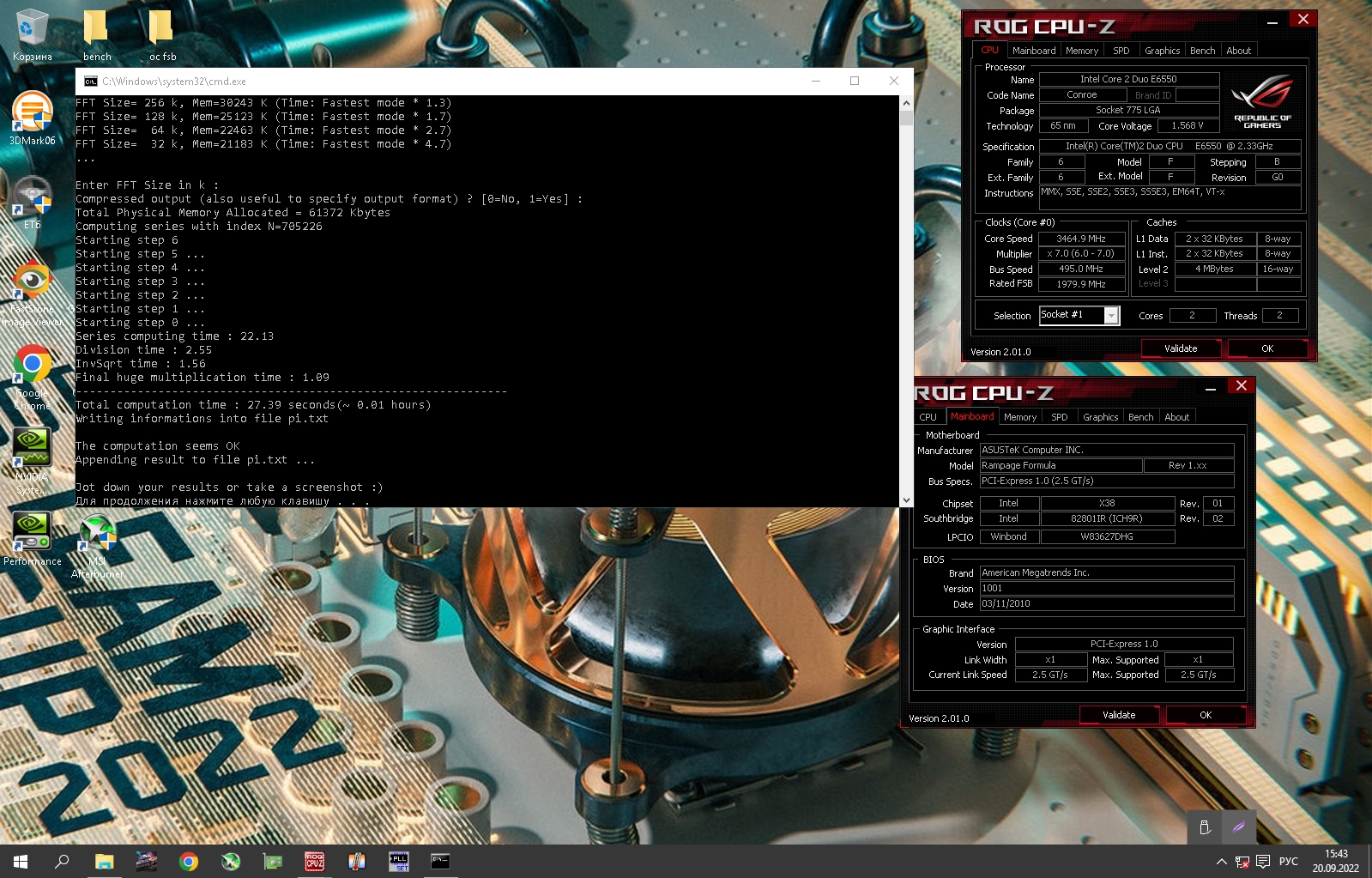The height and width of the screenshot is (878, 1372).
Task: Select SPD tab in lower CPU-Z window
Action: [x=1060, y=417]
